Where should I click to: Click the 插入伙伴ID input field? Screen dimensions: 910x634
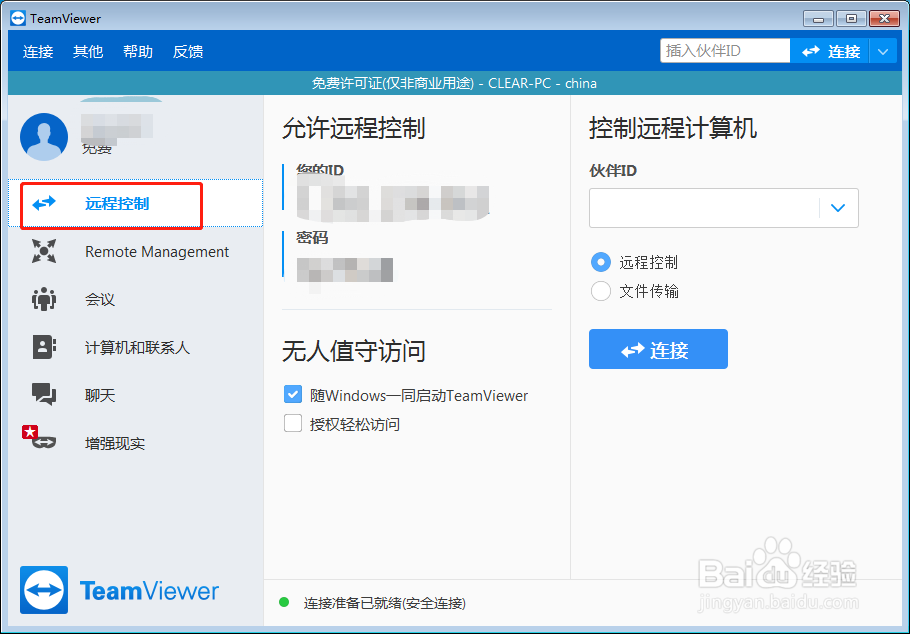point(725,51)
